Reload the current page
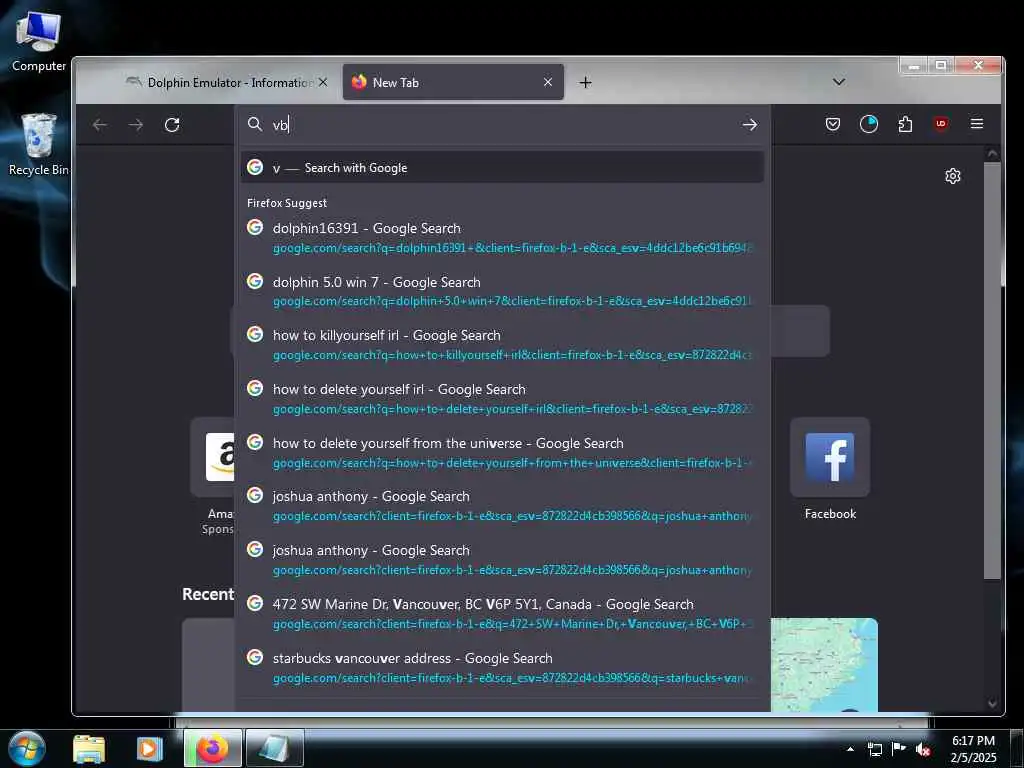Viewport: 1024px width, 768px height. click(172, 125)
